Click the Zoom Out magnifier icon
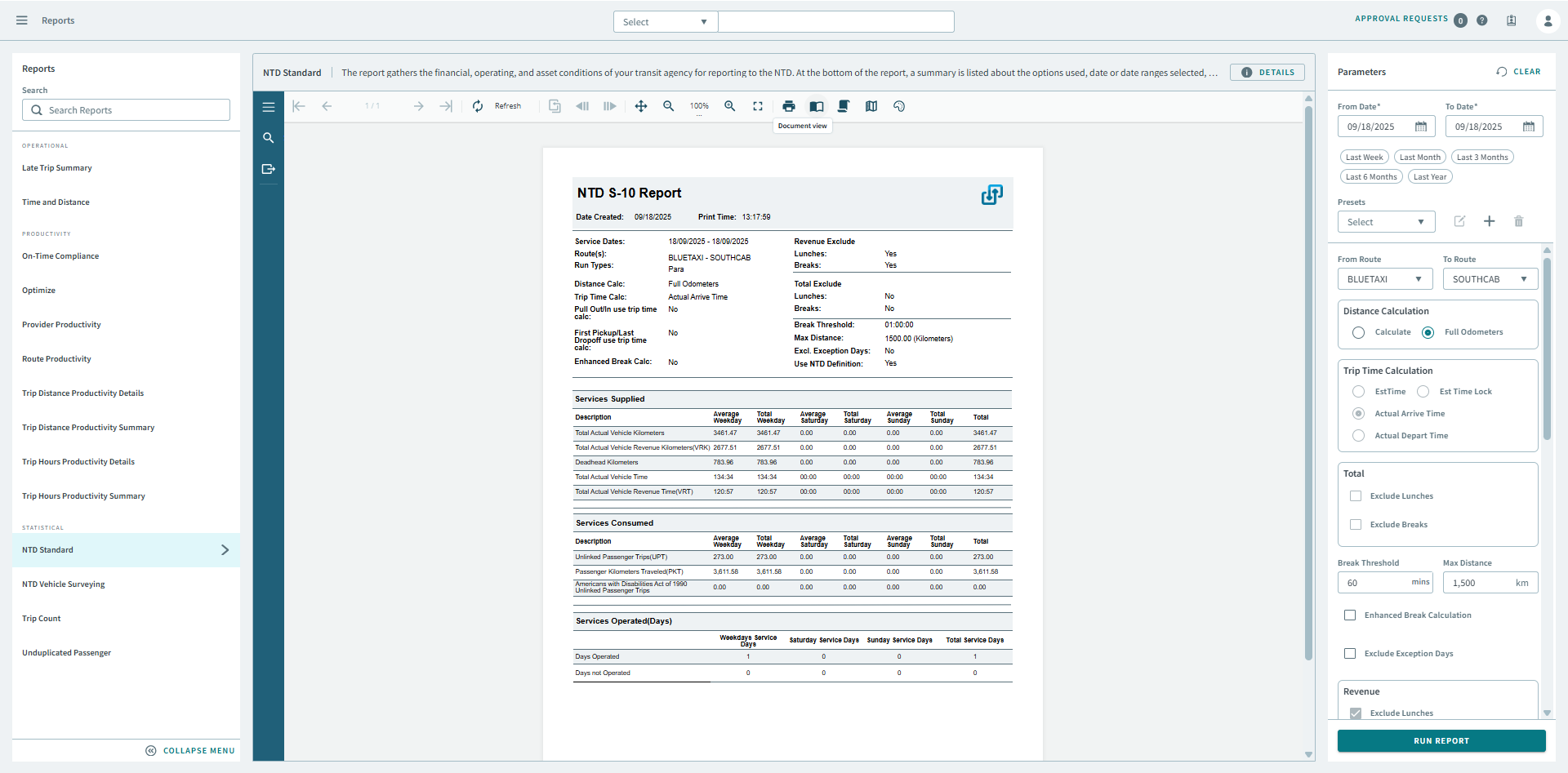 coord(669,106)
